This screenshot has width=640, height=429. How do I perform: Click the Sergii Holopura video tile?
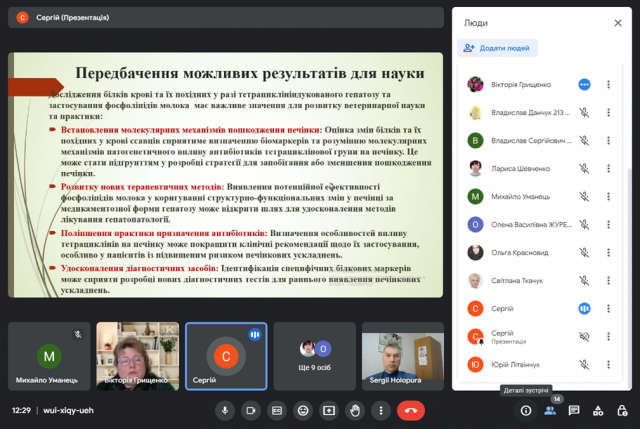[x=403, y=356]
